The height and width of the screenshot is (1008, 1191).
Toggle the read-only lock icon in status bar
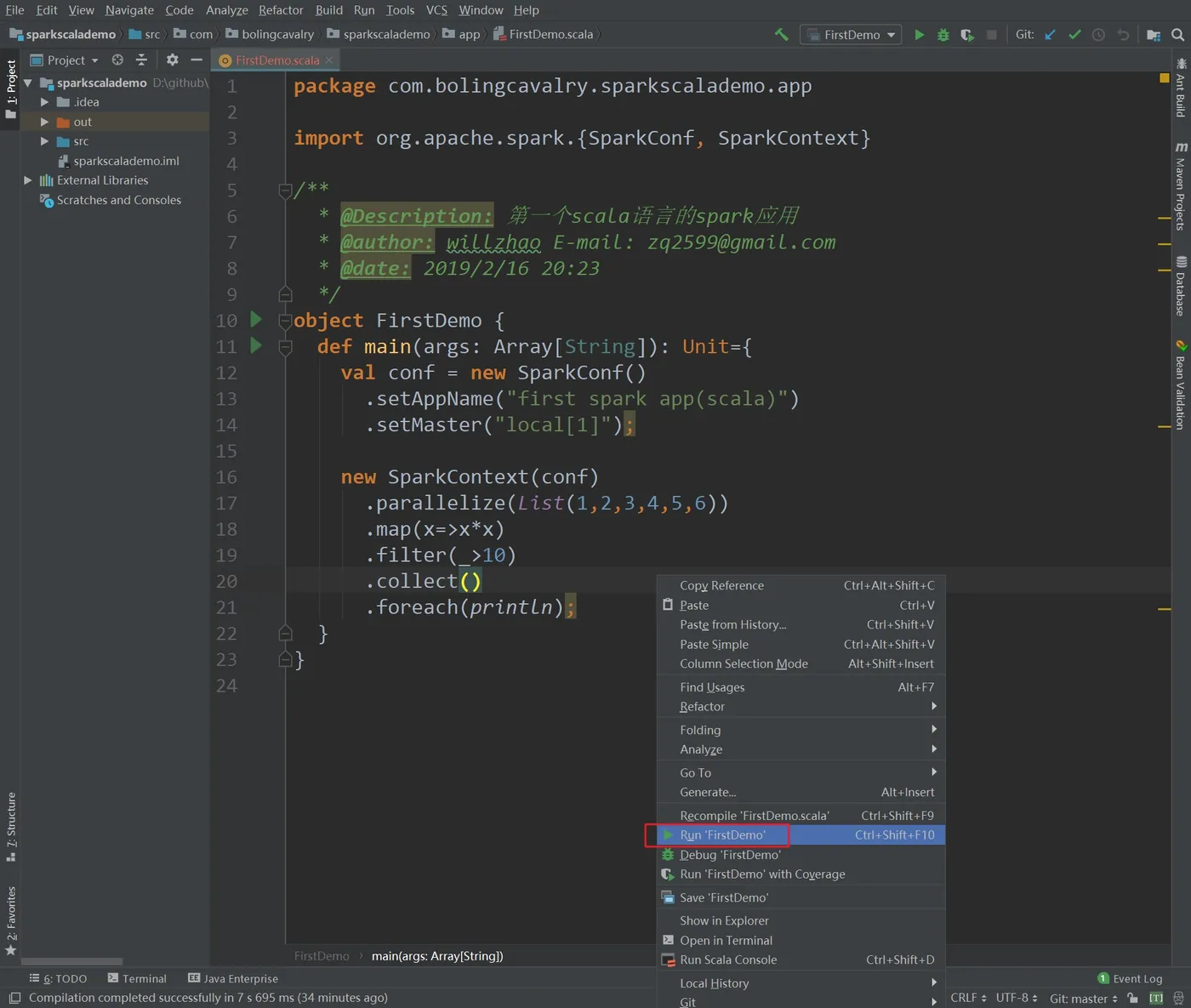1132,998
